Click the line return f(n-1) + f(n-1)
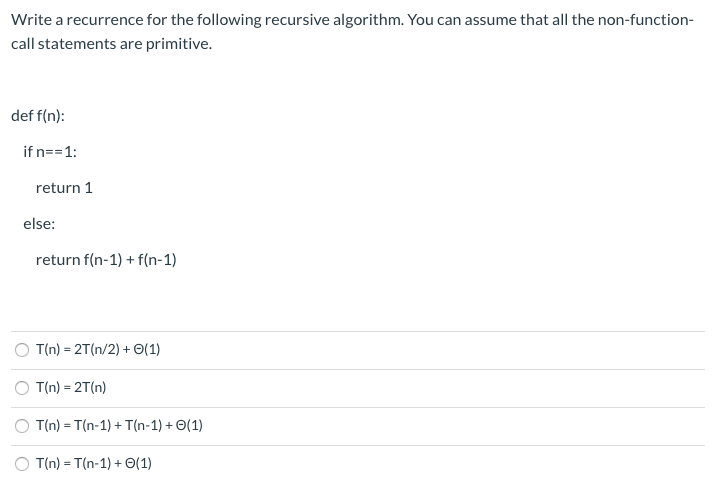Screen dimensions: 720x498 click(106, 260)
